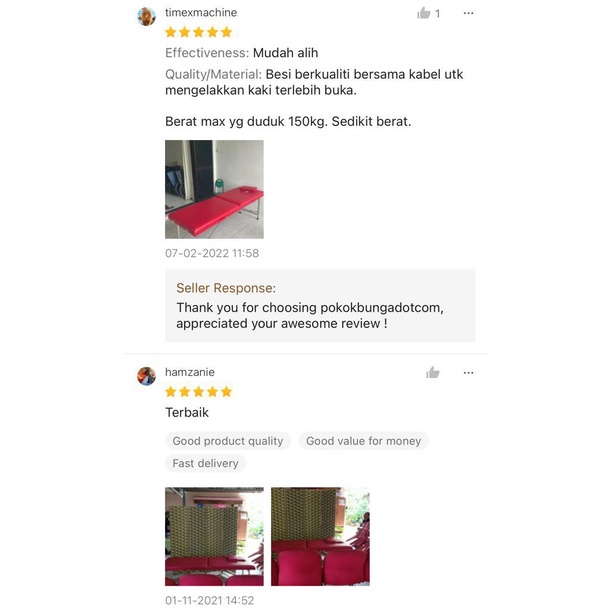Open hamzanie's first review photo
The height and width of the screenshot is (610, 610).
click(x=214, y=536)
